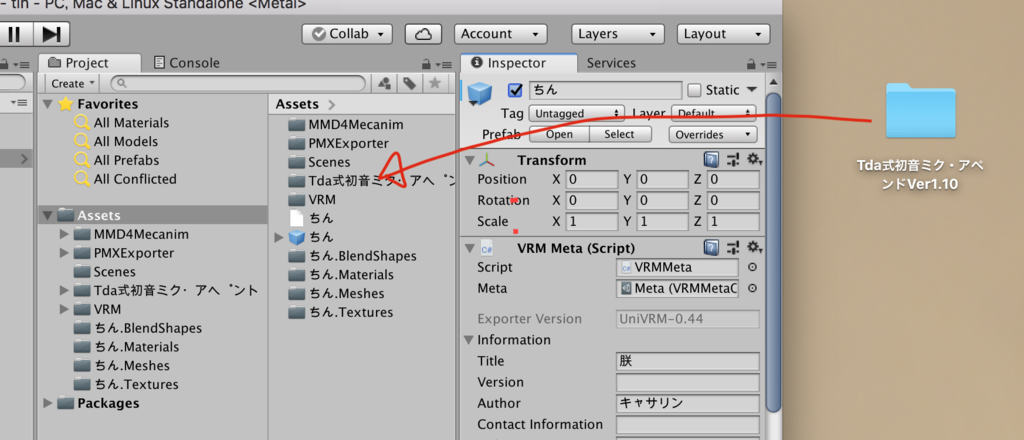Open the Tag dropdown Untagged
This screenshot has height=440, width=1024.
pyautogui.click(x=577, y=114)
